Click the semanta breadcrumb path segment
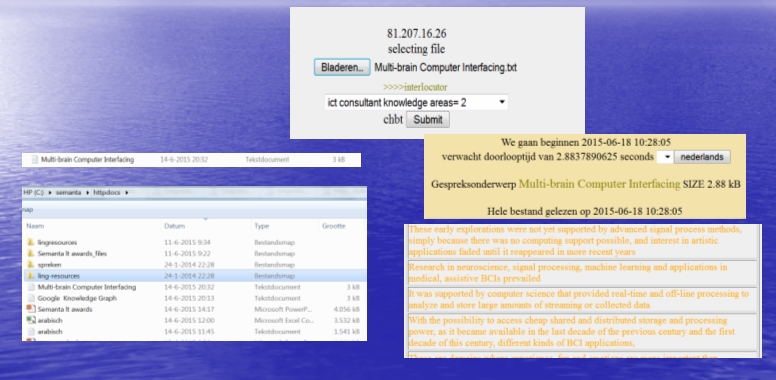This screenshot has height=380, width=776. tap(68, 192)
